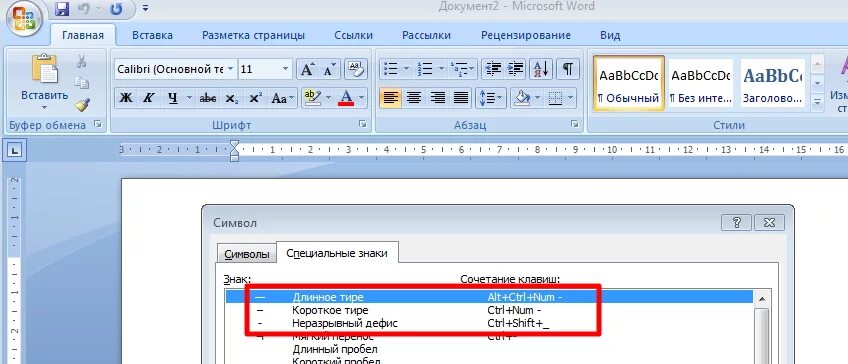
Task: Select the Format Painter brush
Action: 82,104
